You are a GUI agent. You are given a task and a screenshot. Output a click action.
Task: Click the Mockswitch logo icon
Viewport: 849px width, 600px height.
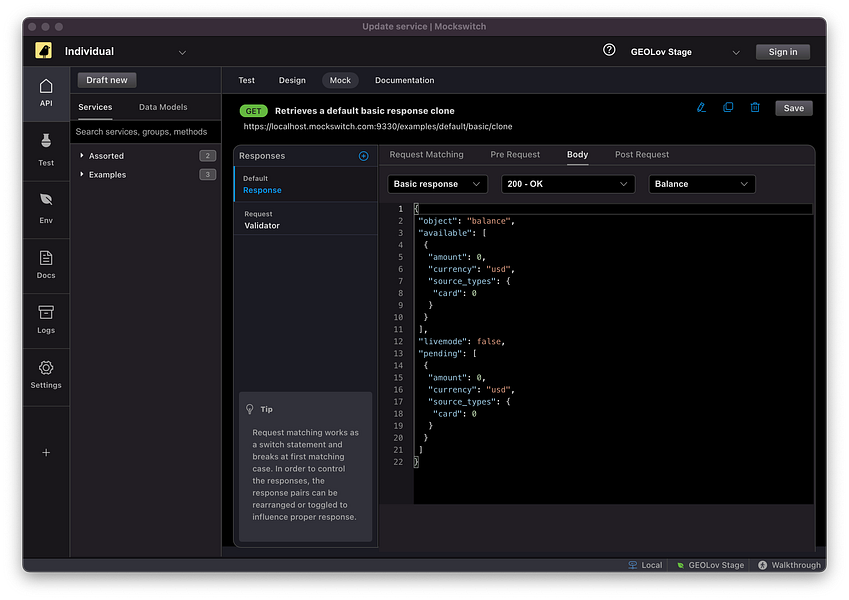(x=44, y=51)
